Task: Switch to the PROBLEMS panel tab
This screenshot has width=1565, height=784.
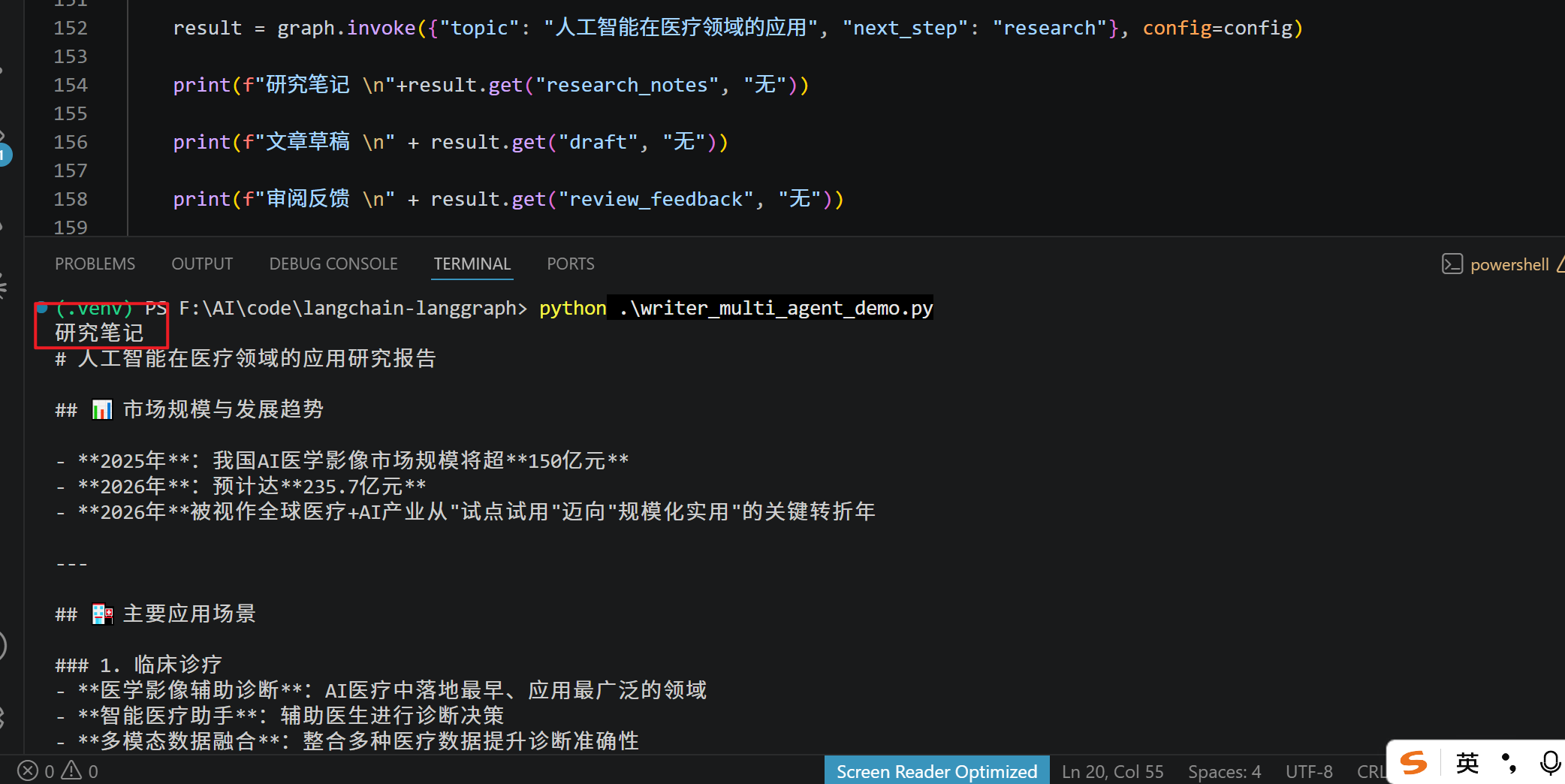Action: pyautogui.click(x=95, y=264)
